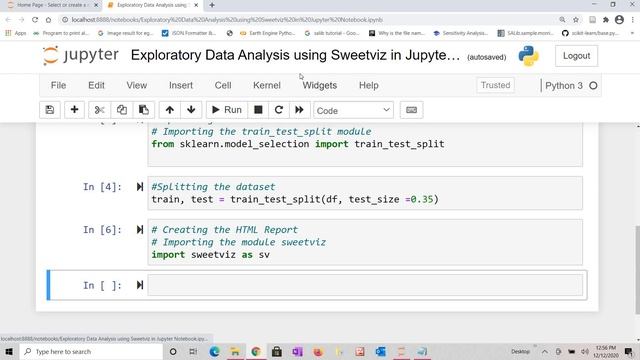Open the Apps bookmarks shortcut
The height and width of the screenshot is (360, 640).
click(x=16, y=33)
